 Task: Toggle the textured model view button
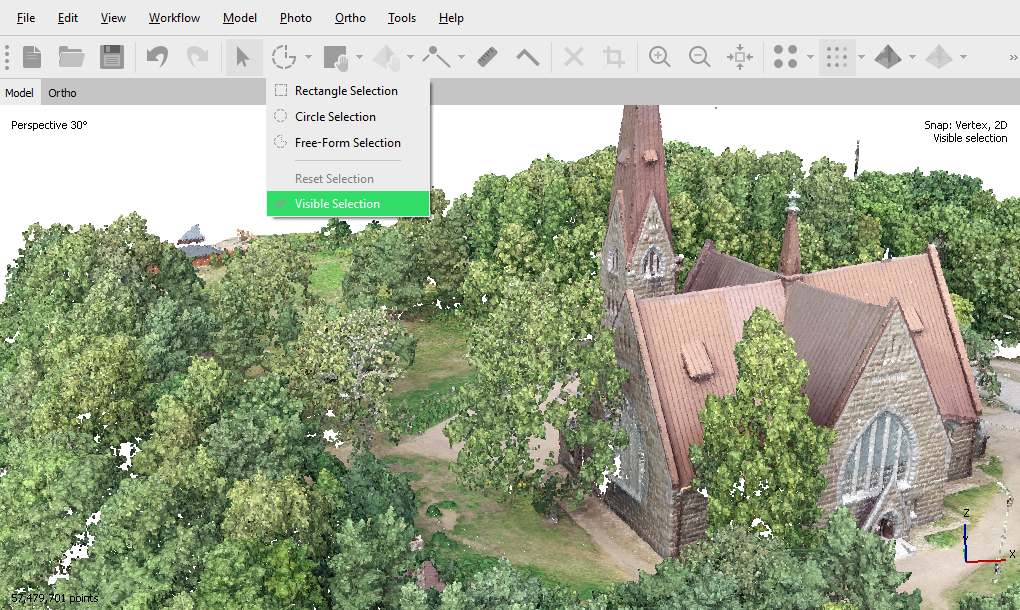pos(887,57)
